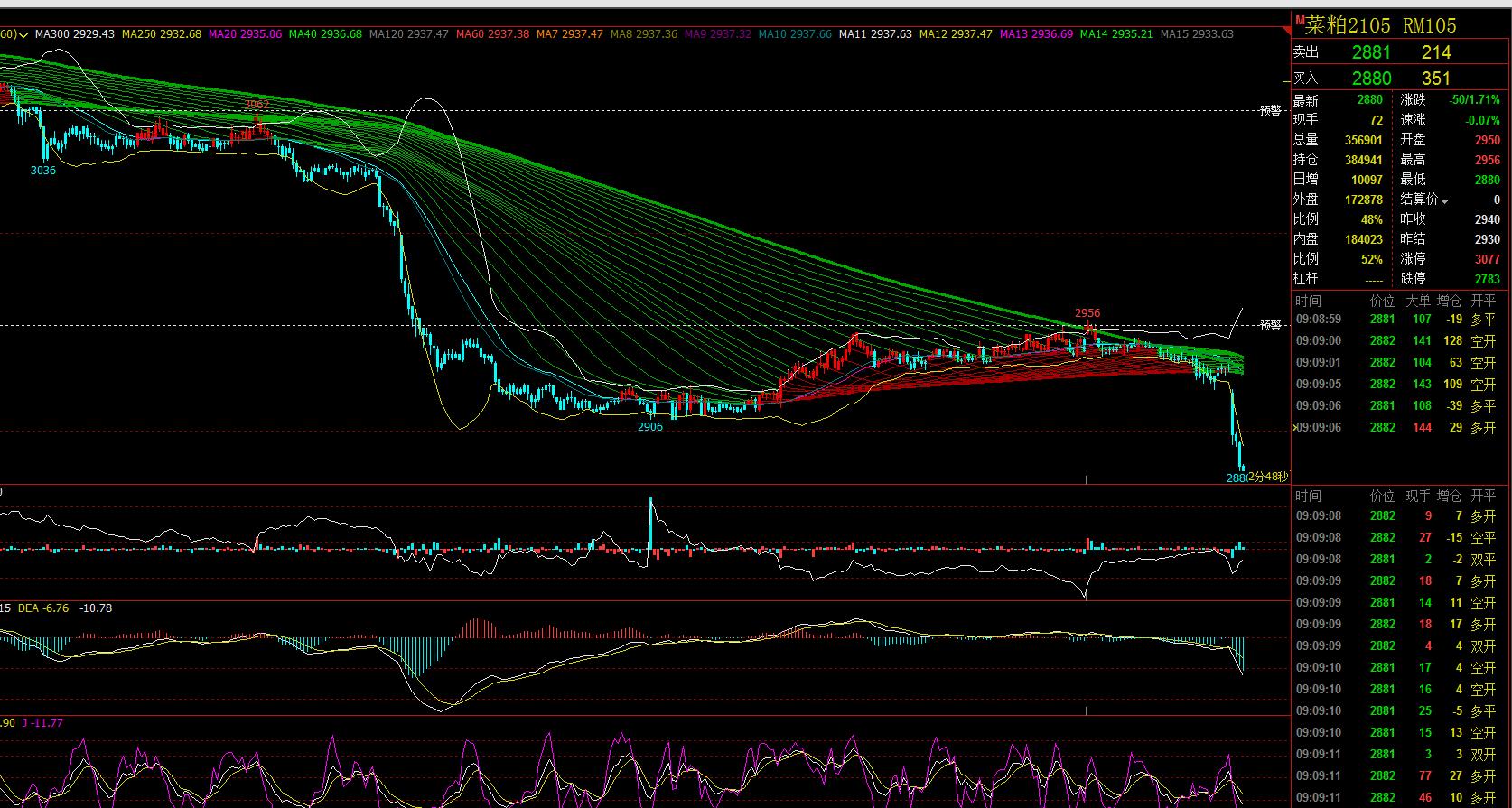Click the 昨收 value 2940
1512x808 pixels.
tap(1487, 219)
